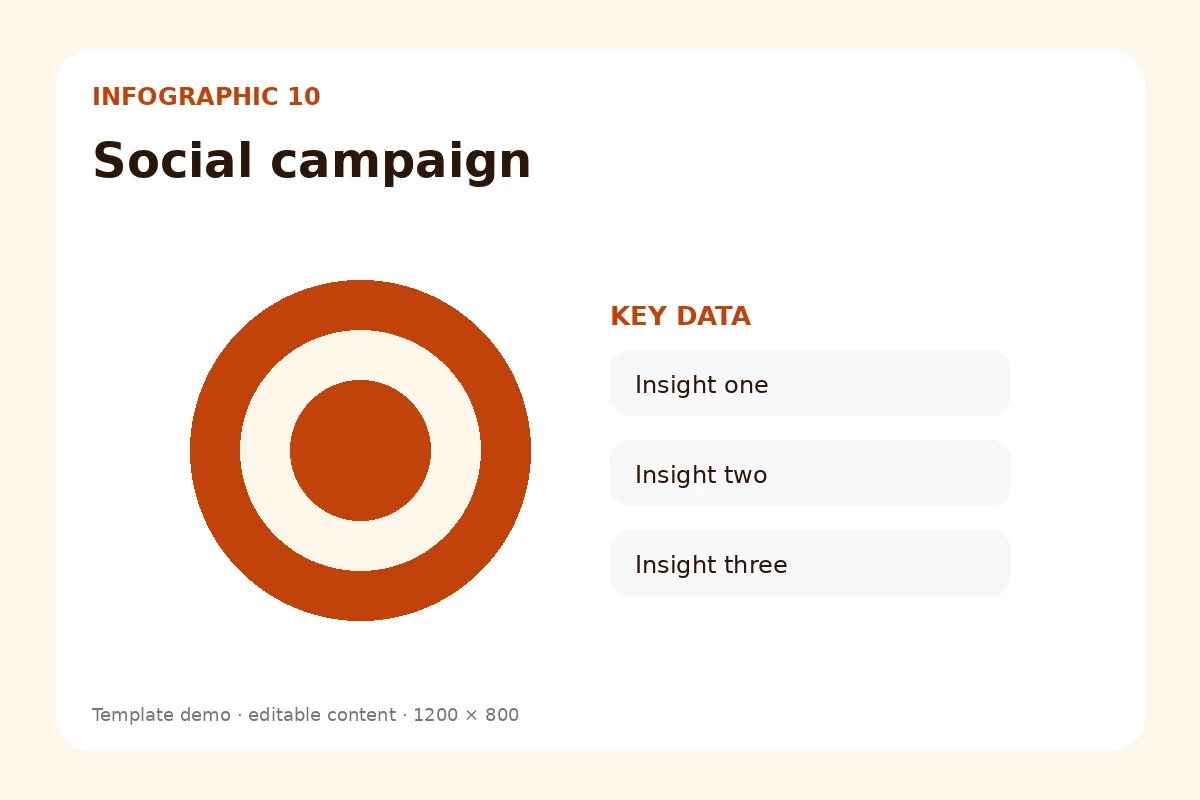1200x800 pixels.
Task: Click the orange center circle of the target
Action: 360,450
